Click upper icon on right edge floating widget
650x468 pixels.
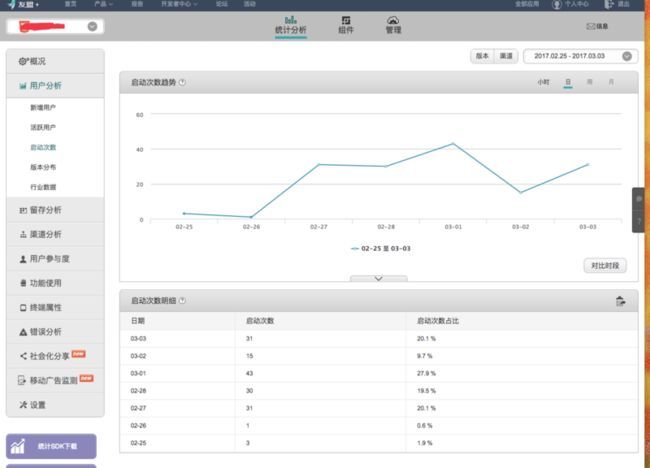pyautogui.click(x=639, y=199)
